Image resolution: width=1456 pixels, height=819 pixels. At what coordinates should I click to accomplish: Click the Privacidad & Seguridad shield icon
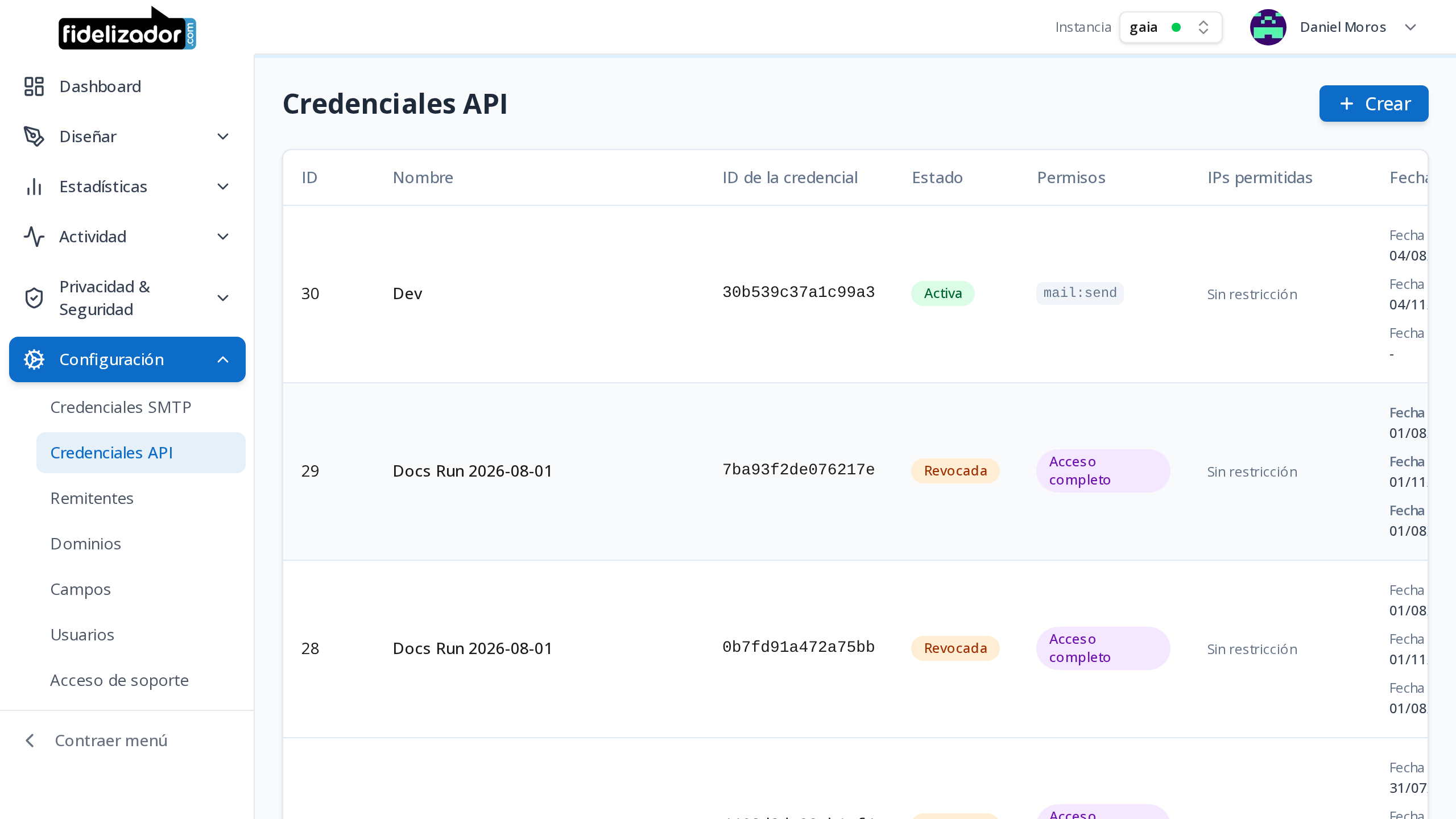click(34, 298)
